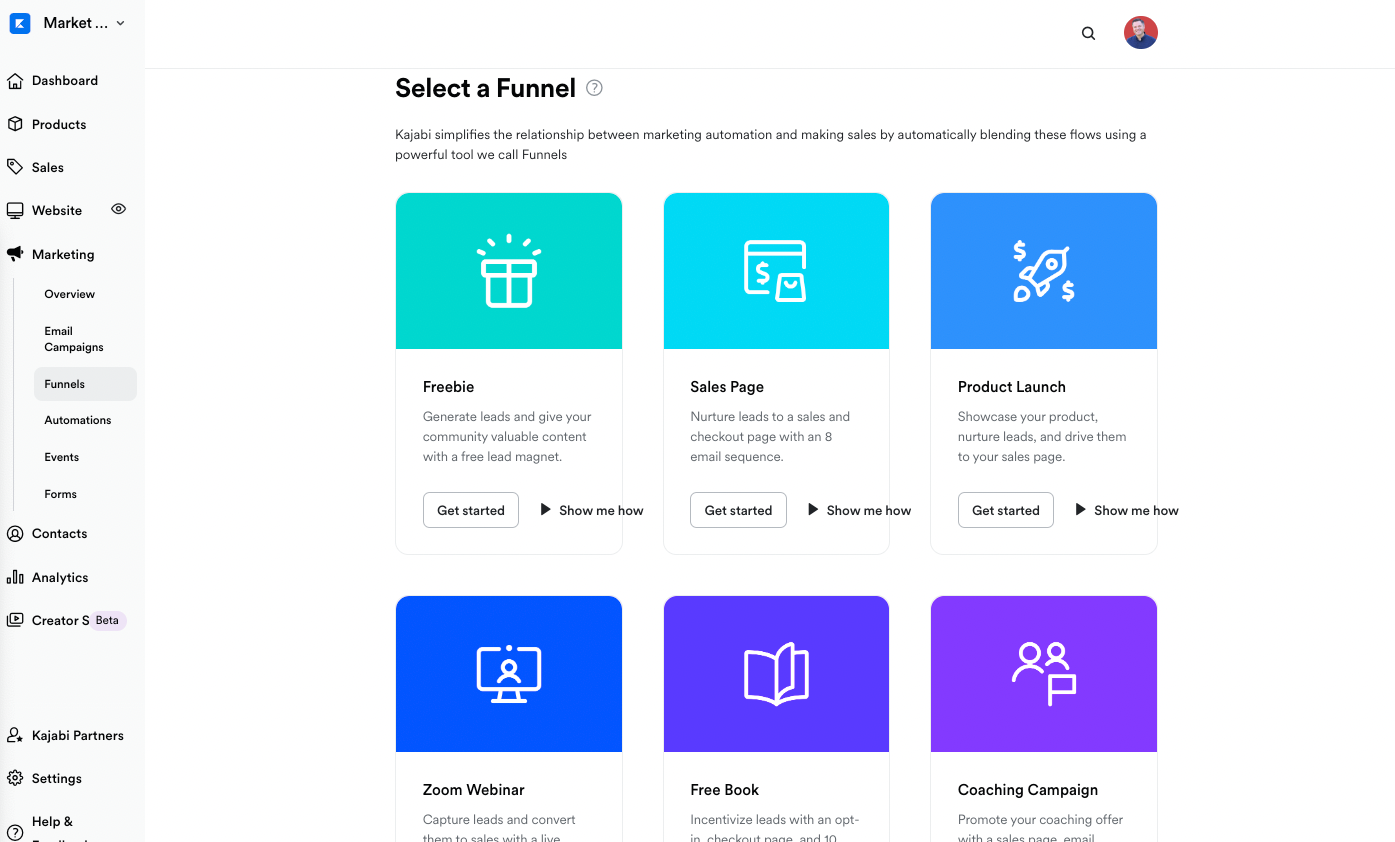Click the Free Book card title
1395x842 pixels.
[725, 790]
